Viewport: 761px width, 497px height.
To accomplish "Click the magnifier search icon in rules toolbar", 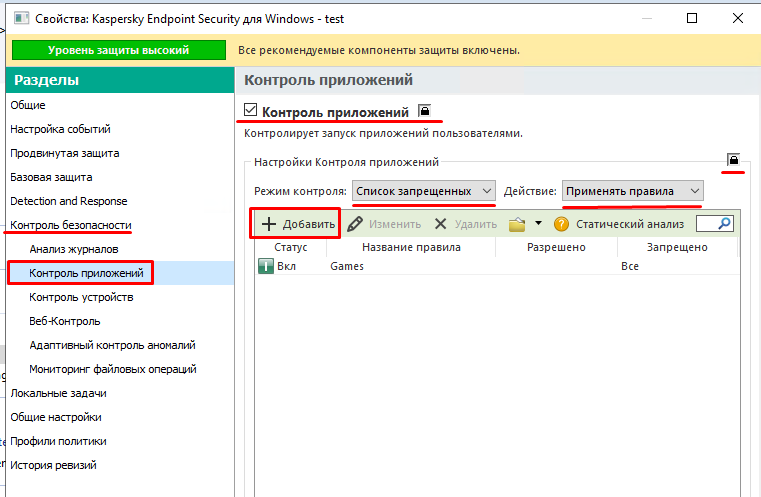I will (x=725, y=223).
